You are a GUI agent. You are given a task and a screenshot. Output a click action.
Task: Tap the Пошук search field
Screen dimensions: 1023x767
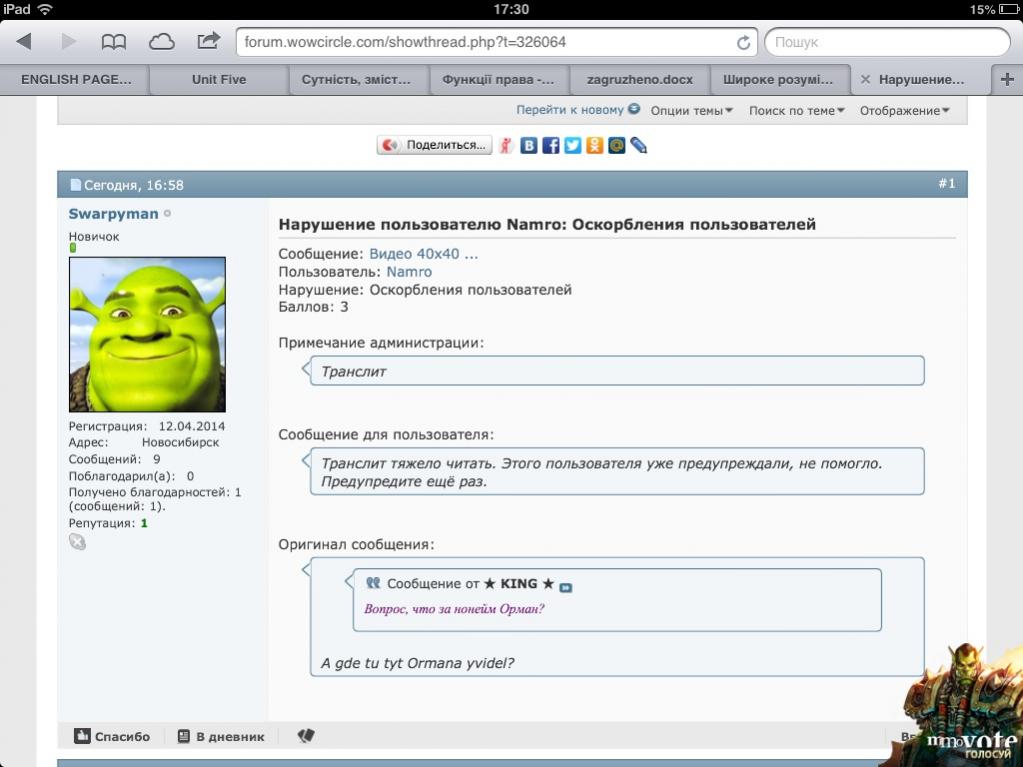click(886, 43)
